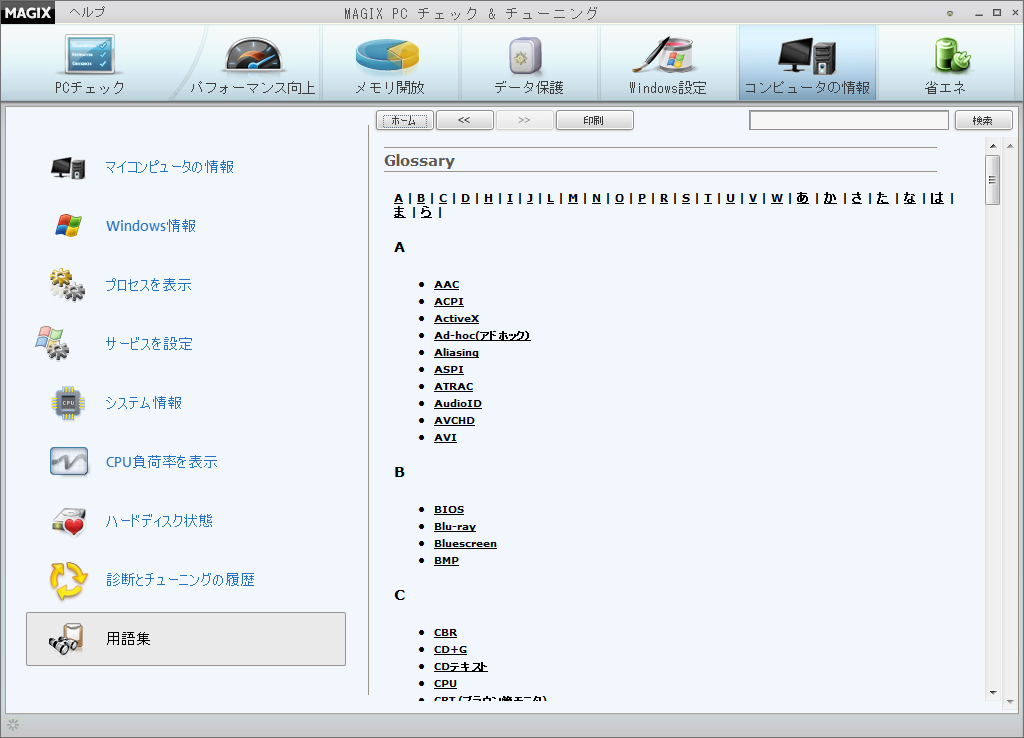This screenshot has height=738, width=1024.
Task: Click the 診断とチューニングの履歴 arrows icon
Action: point(68,580)
